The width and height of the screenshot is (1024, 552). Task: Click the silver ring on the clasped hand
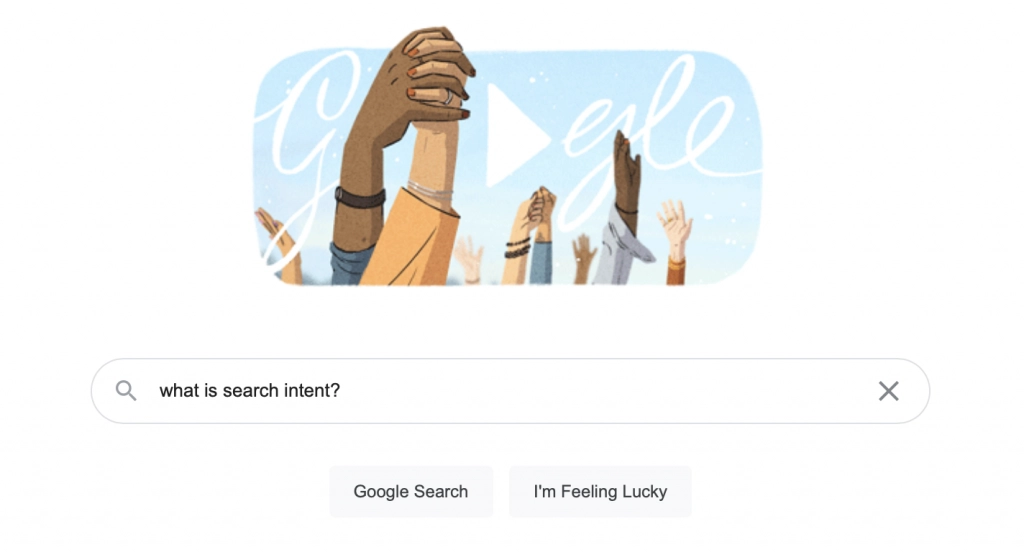tap(449, 97)
